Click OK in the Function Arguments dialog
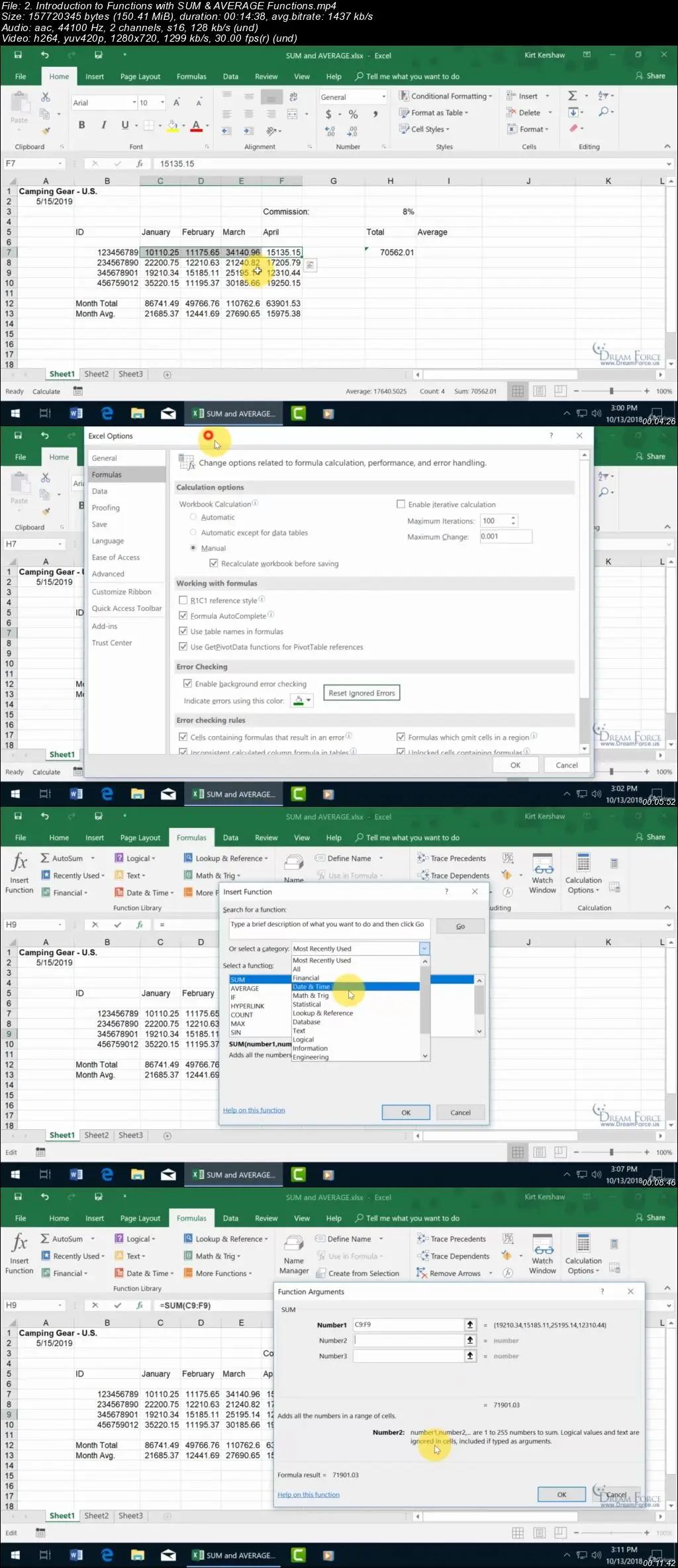678x1568 pixels. pos(561,1495)
